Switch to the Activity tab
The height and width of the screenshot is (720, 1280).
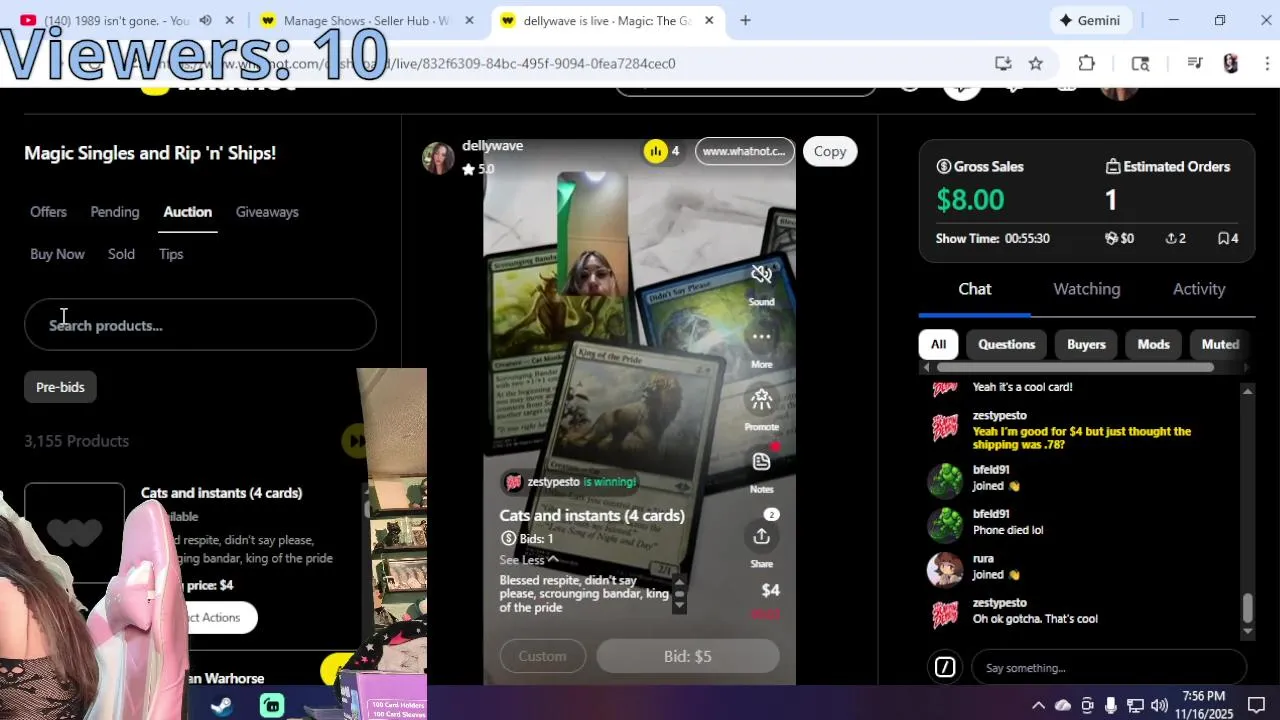click(x=1199, y=289)
